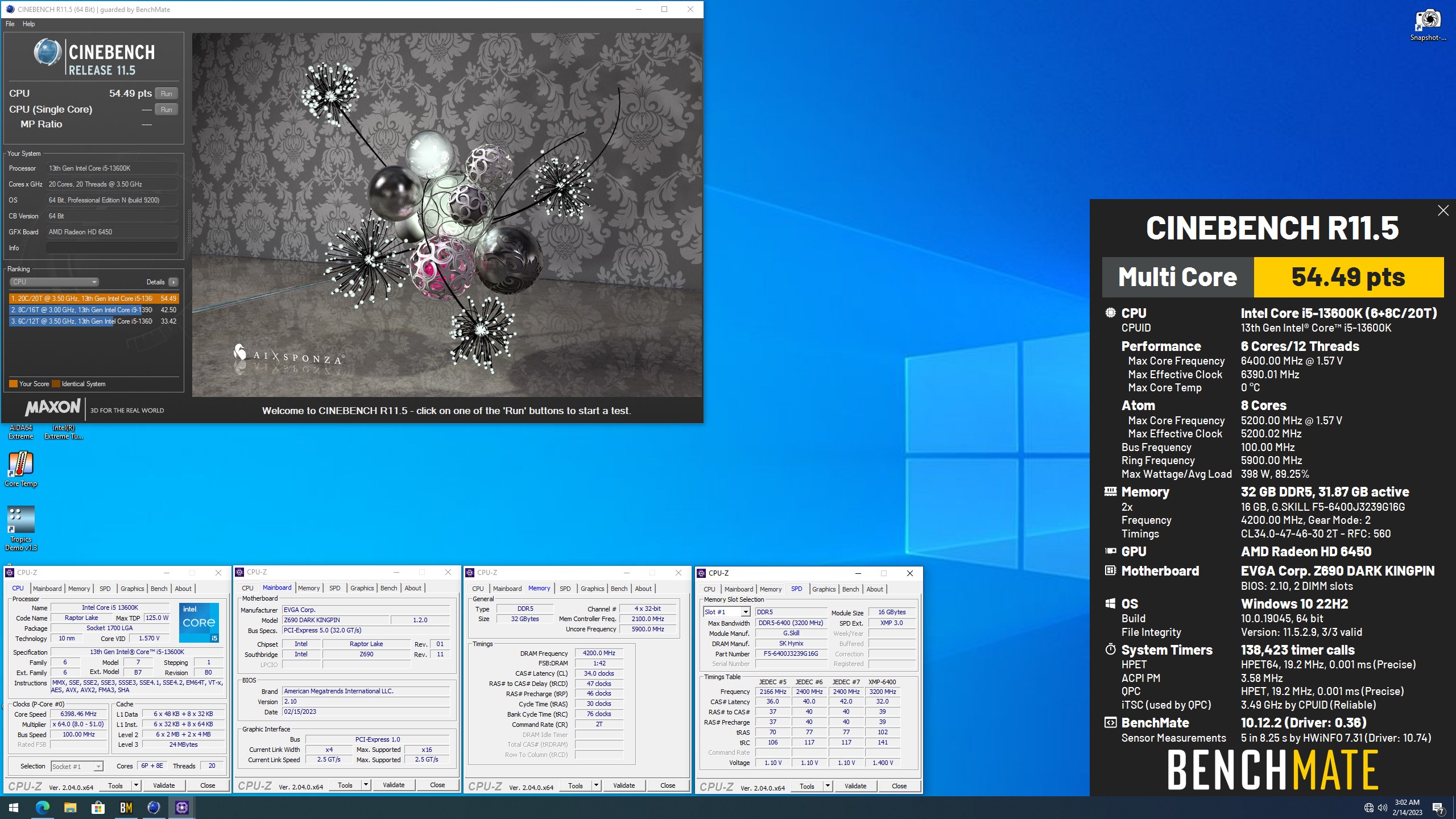Click Tools button in Memory CPU-Z window
The height and width of the screenshot is (819, 1456).
[x=576, y=785]
